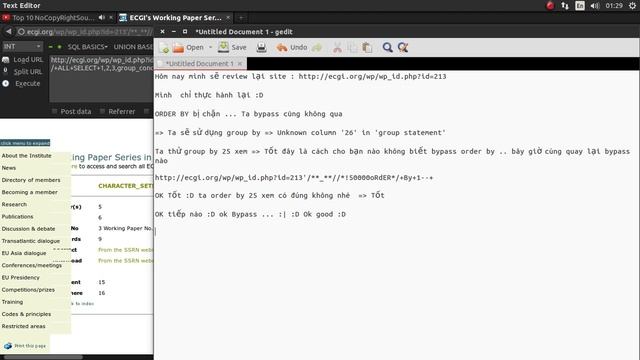
Task: Save the untitled gedit document
Action: click(x=232, y=48)
